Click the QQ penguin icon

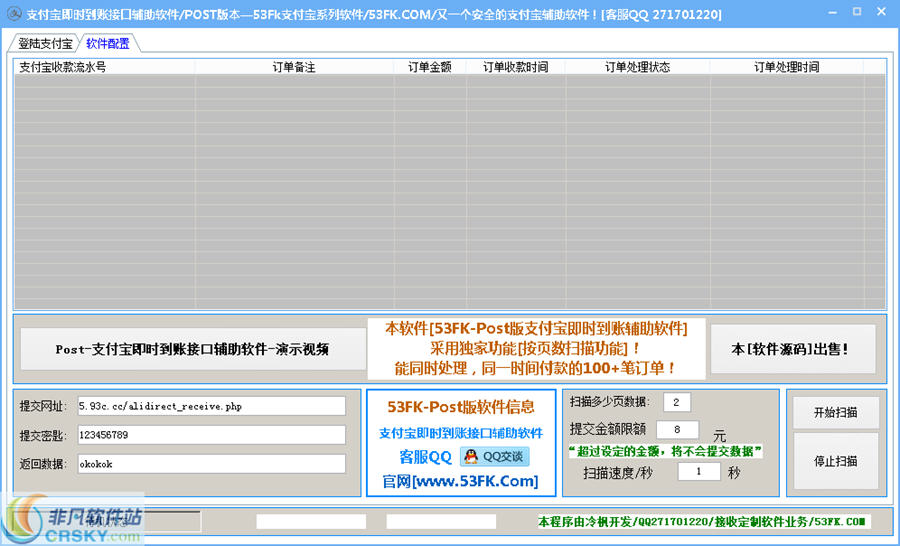pos(471,456)
